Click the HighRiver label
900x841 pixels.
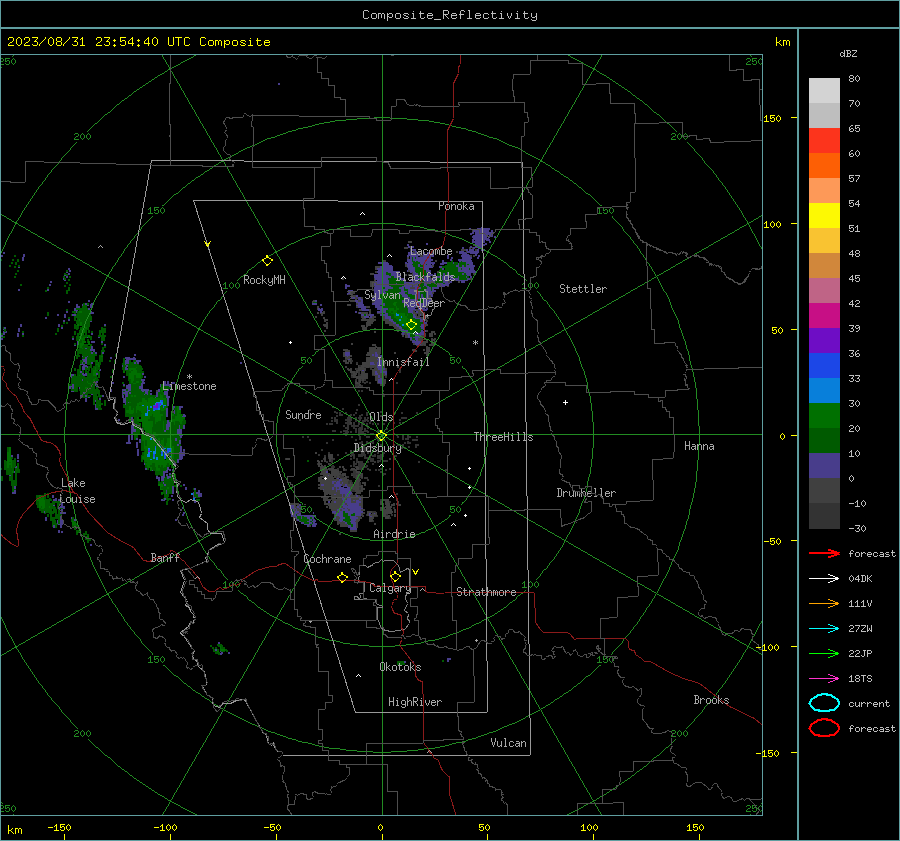coord(415,702)
